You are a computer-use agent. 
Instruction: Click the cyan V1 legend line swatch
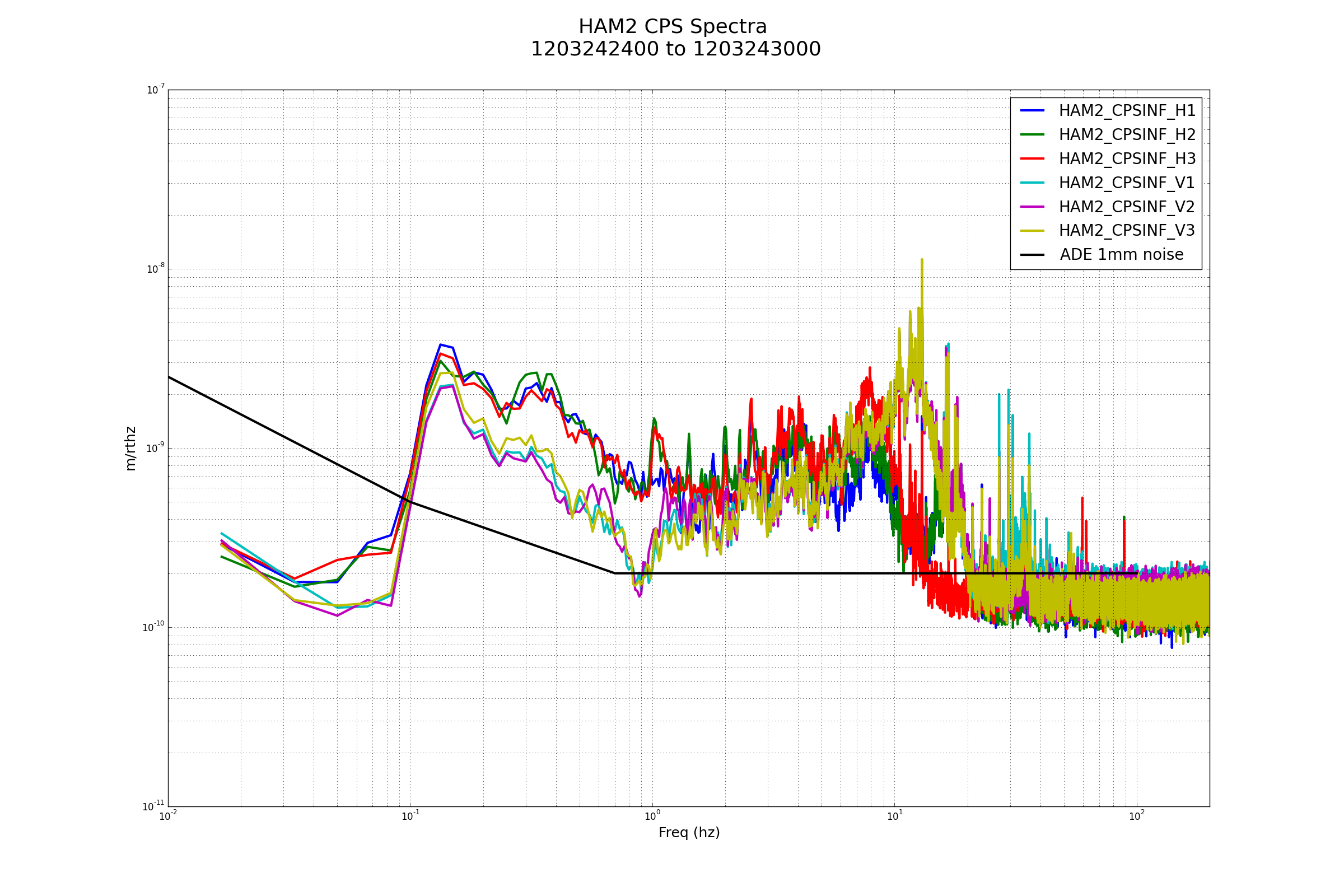point(1032,183)
